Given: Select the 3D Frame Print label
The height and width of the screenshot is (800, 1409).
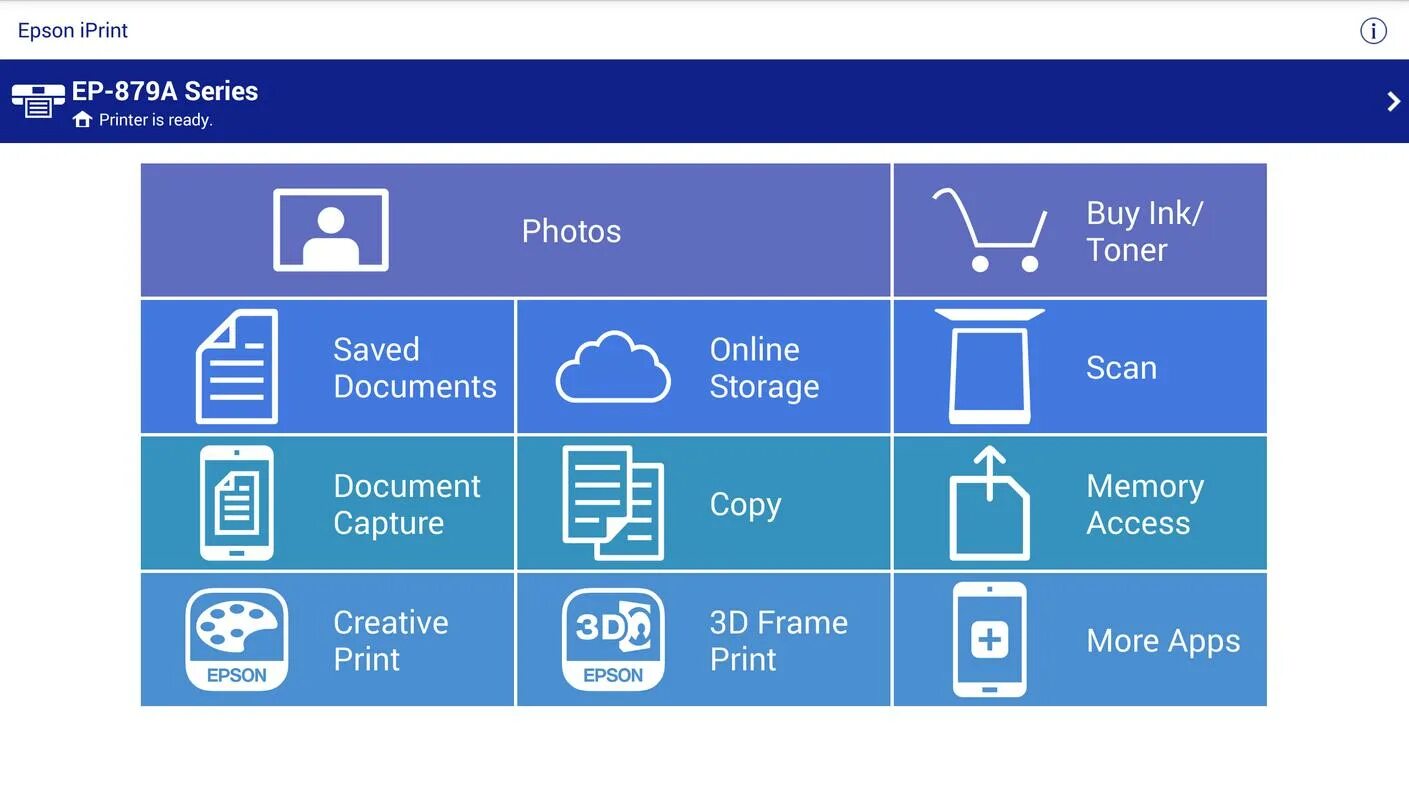Looking at the screenshot, I should tap(778, 641).
